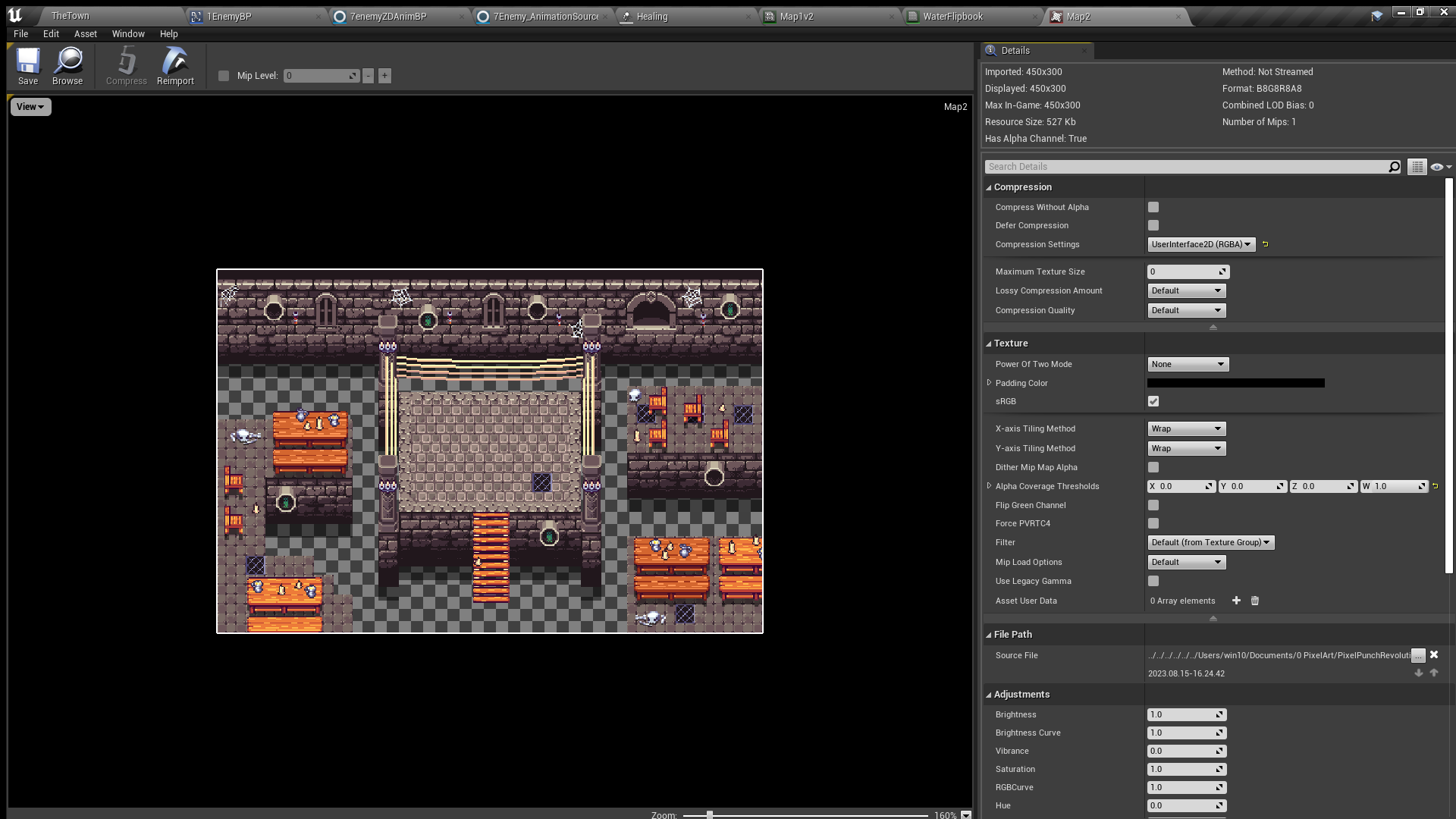Clear Asset User Data with trash icon
This screenshot has width=1456, height=819.
click(1255, 601)
